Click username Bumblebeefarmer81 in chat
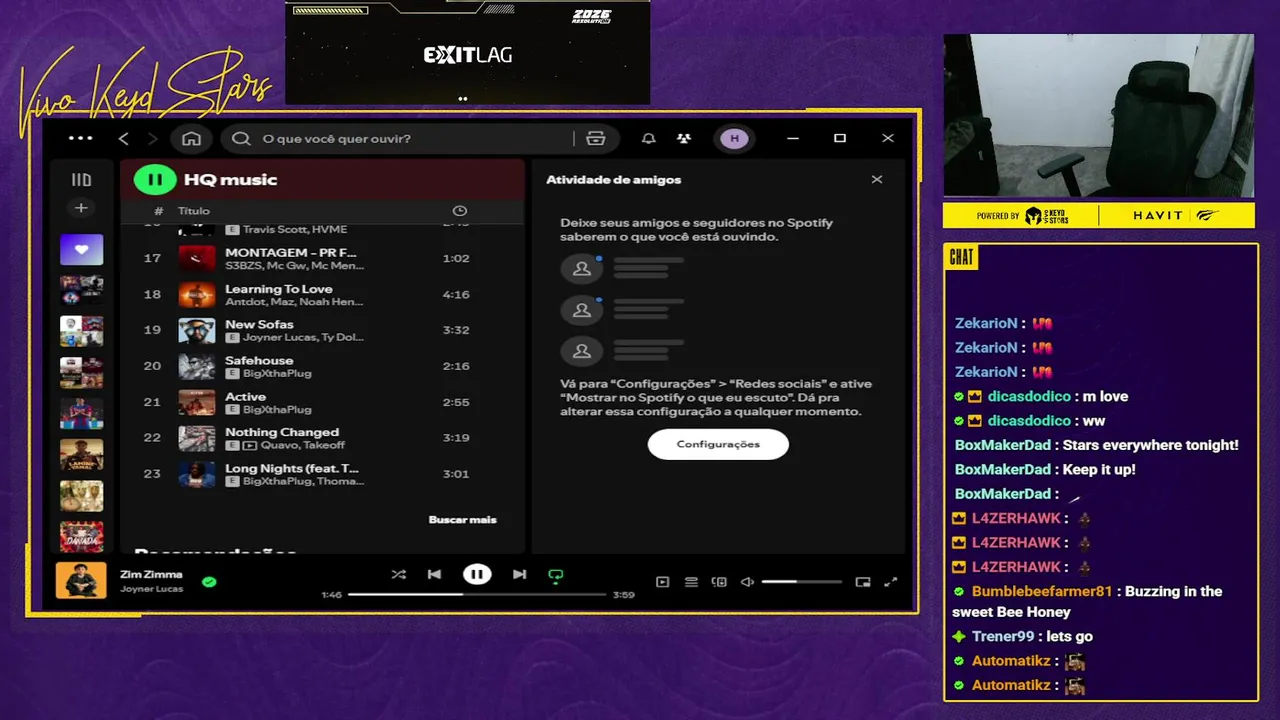The image size is (1280, 720). point(1041,591)
